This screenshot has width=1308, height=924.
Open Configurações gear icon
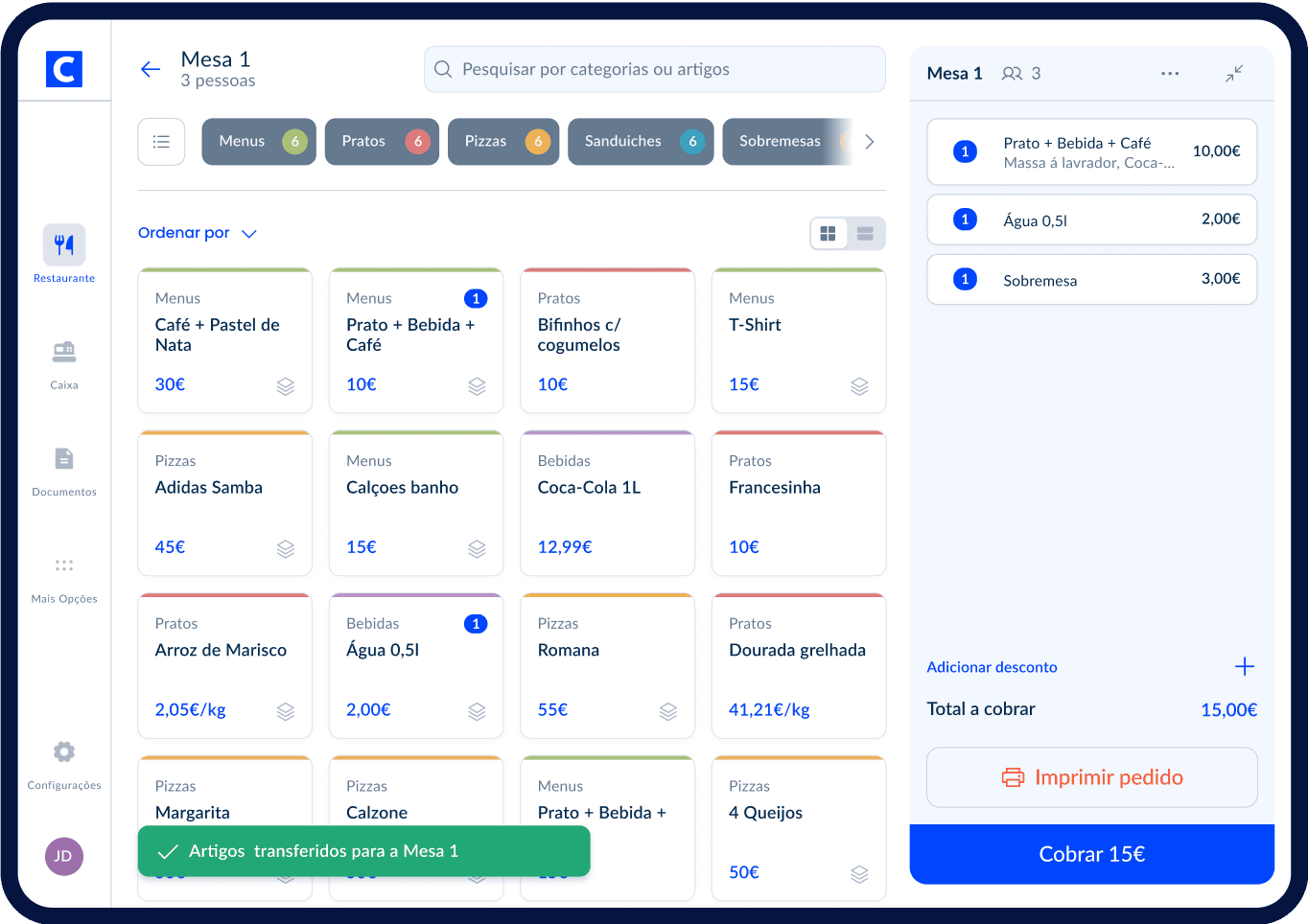pos(64,752)
